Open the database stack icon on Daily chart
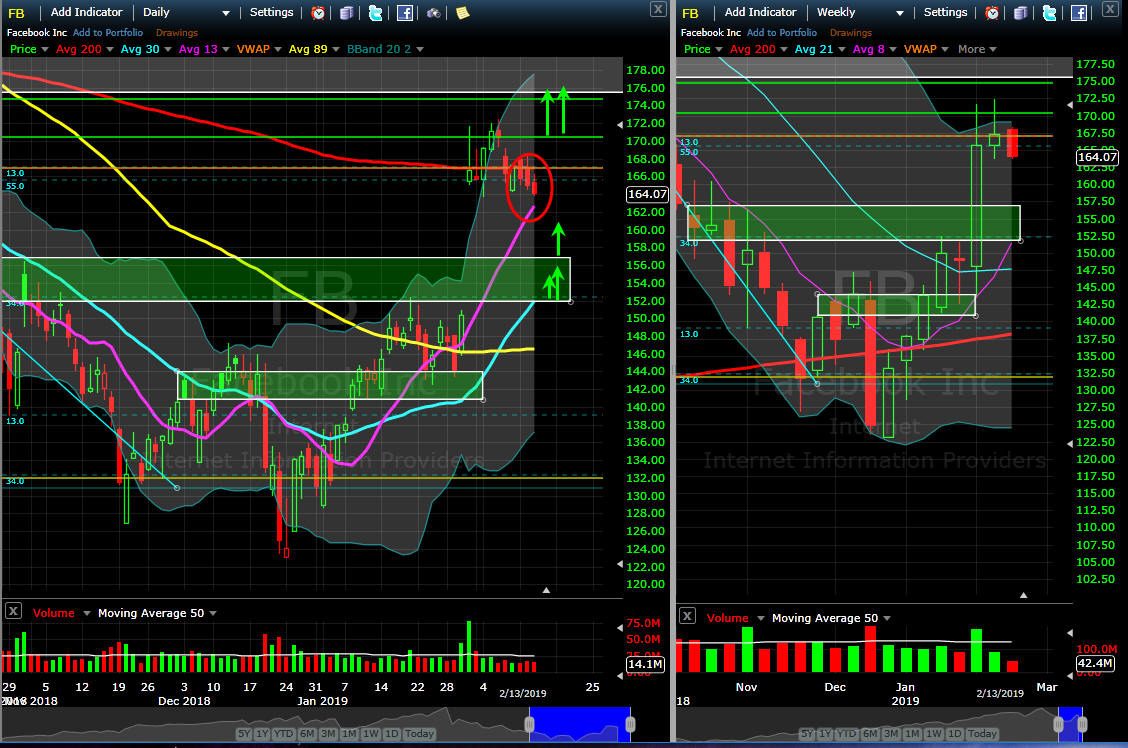This screenshot has width=1128, height=748. coord(346,13)
